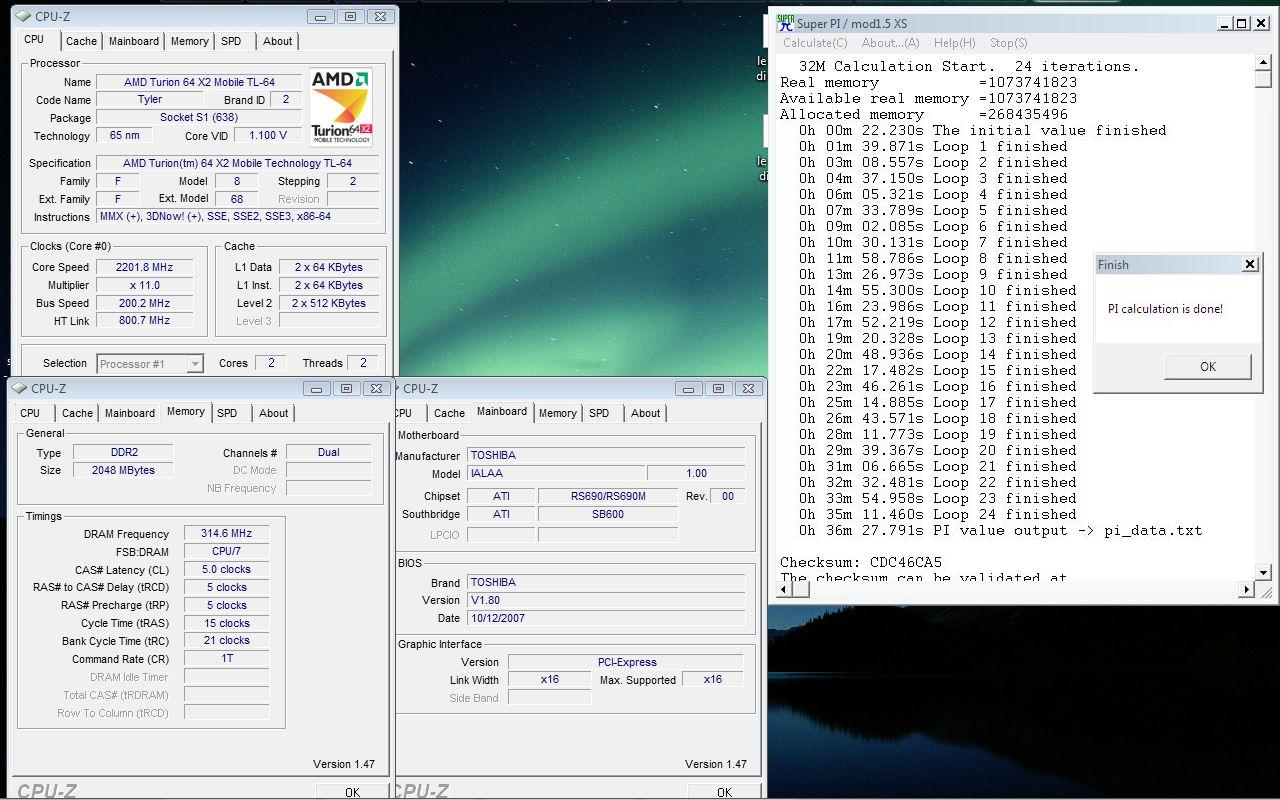Click the Super PI title bar icon
The width and height of the screenshot is (1280, 800).
(x=785, y=23)
